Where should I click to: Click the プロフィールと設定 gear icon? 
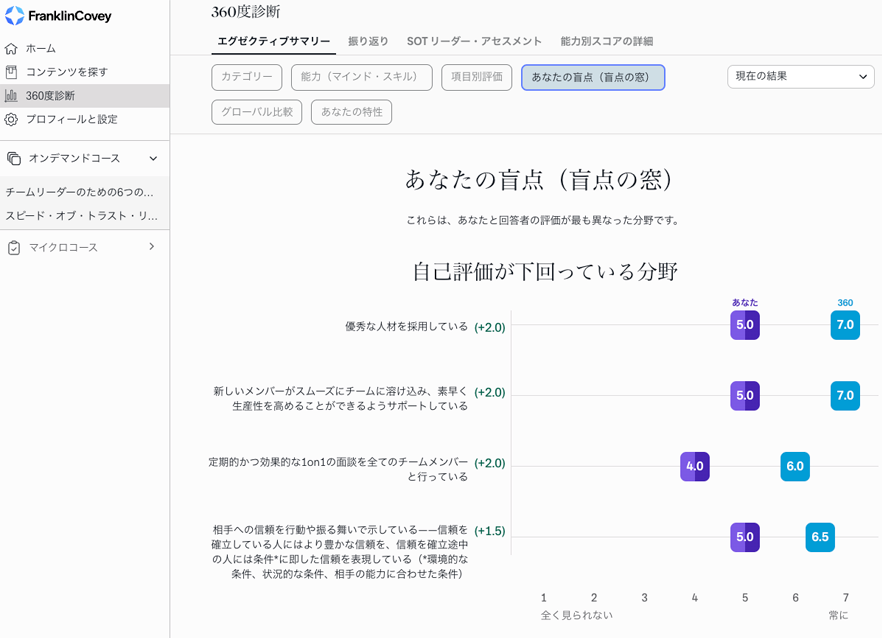pos(12,119)
